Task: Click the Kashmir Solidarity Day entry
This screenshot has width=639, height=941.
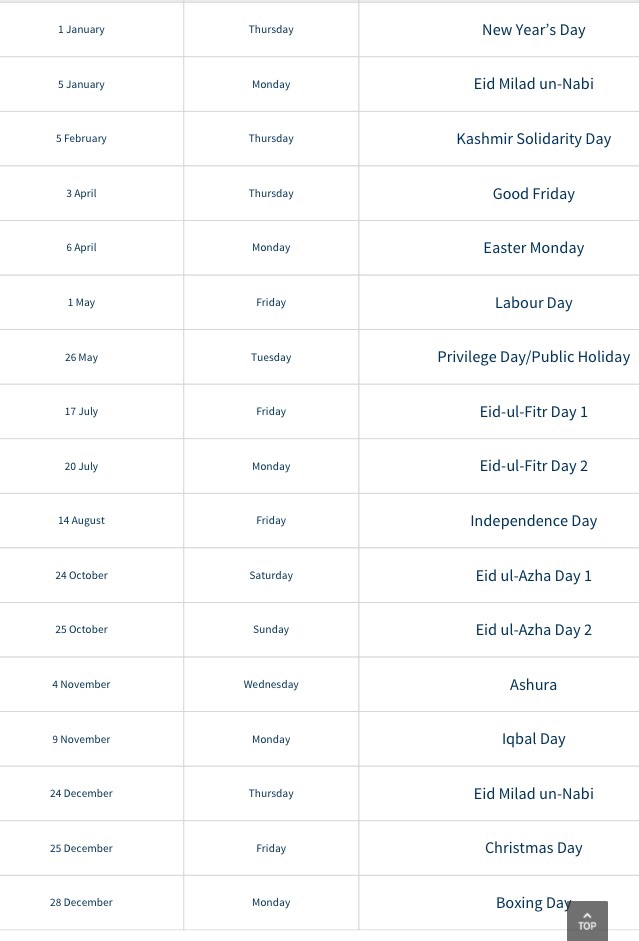Action: (x=533, y=139)
